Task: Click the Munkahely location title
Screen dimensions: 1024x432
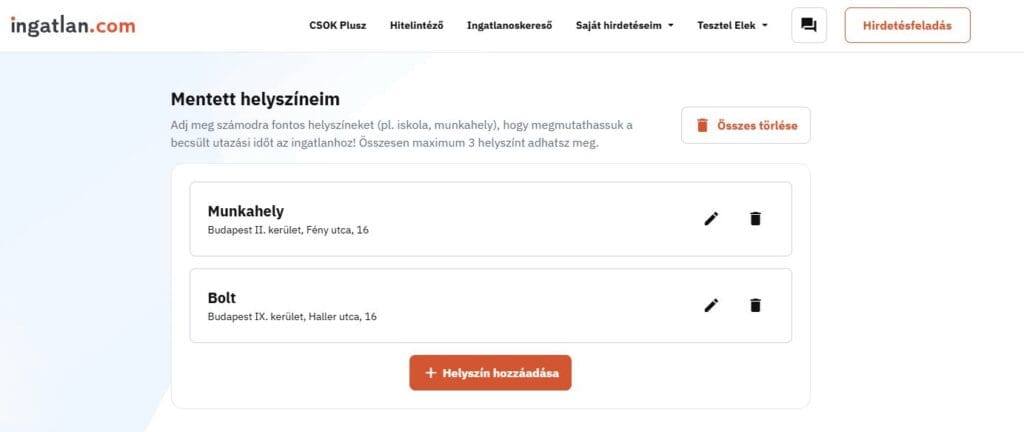Action: pos(246,211)
